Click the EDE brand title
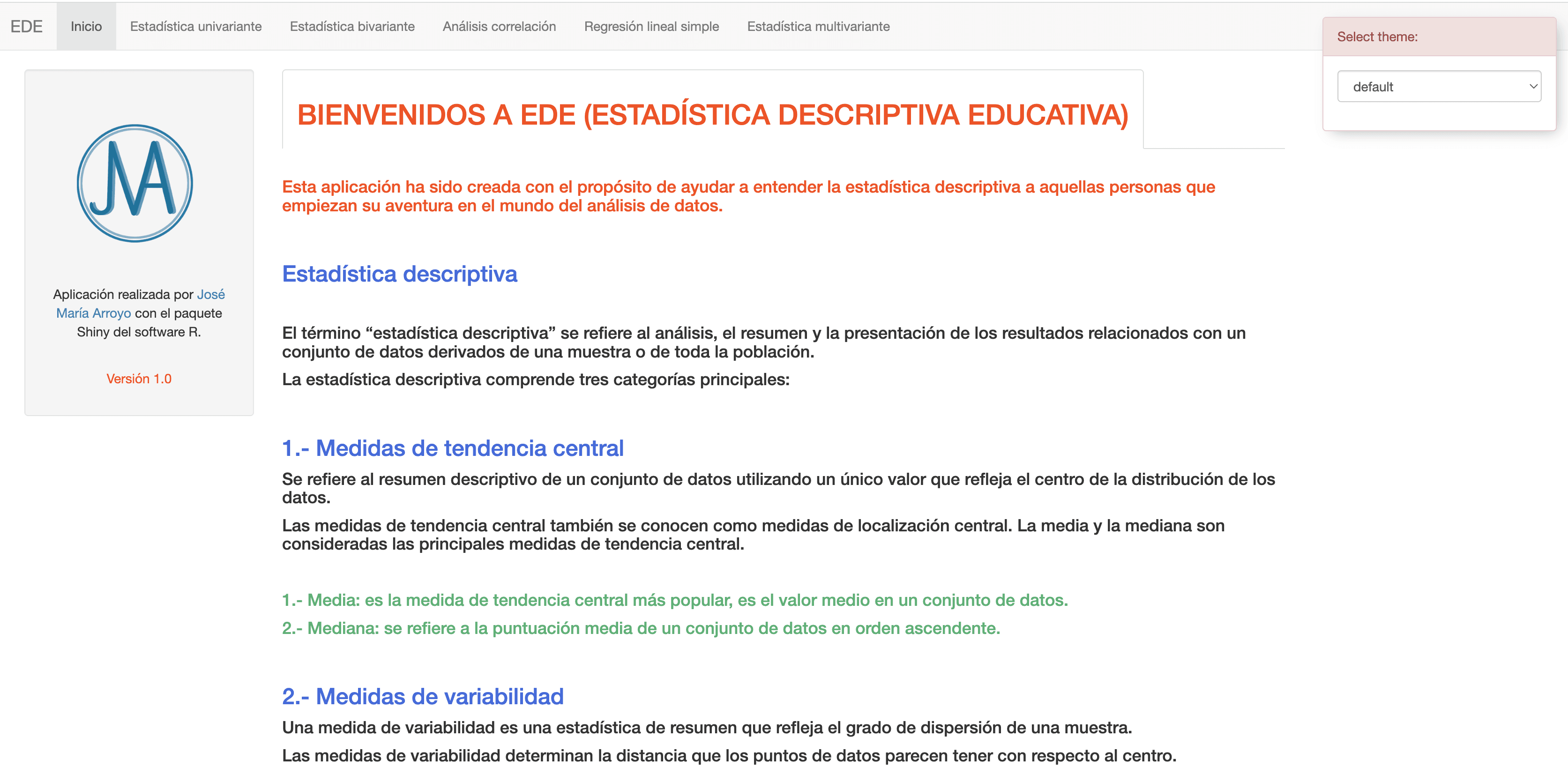Screen dimensions: 1568x775 point(27,26)
